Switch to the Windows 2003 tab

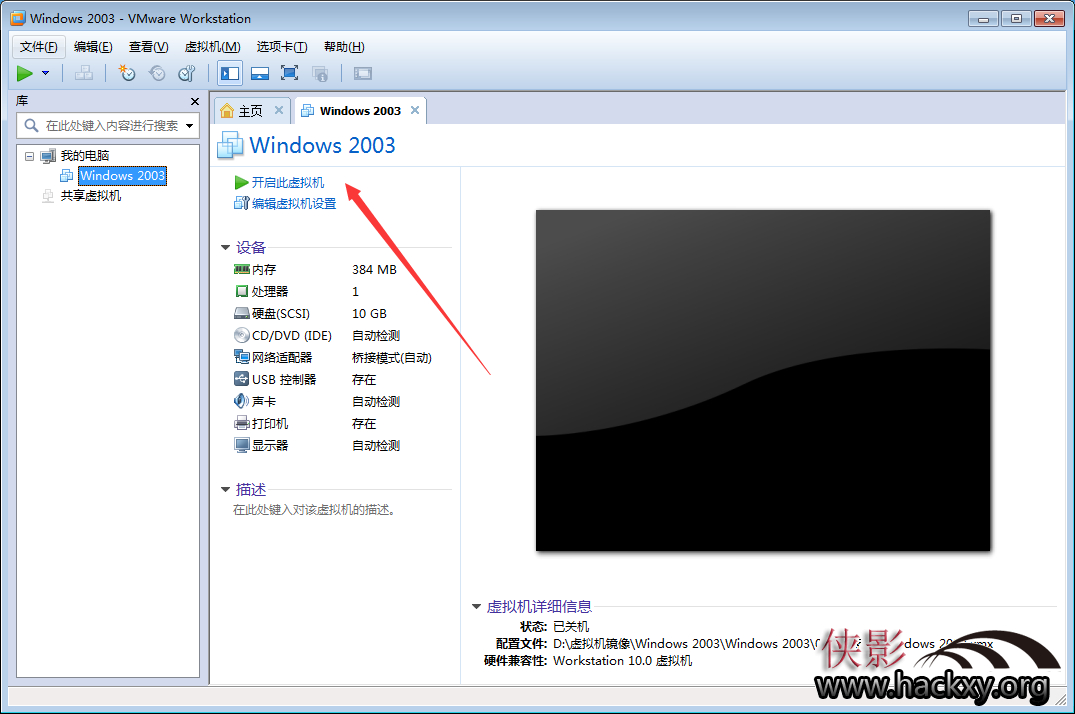(x=360, y=110)
